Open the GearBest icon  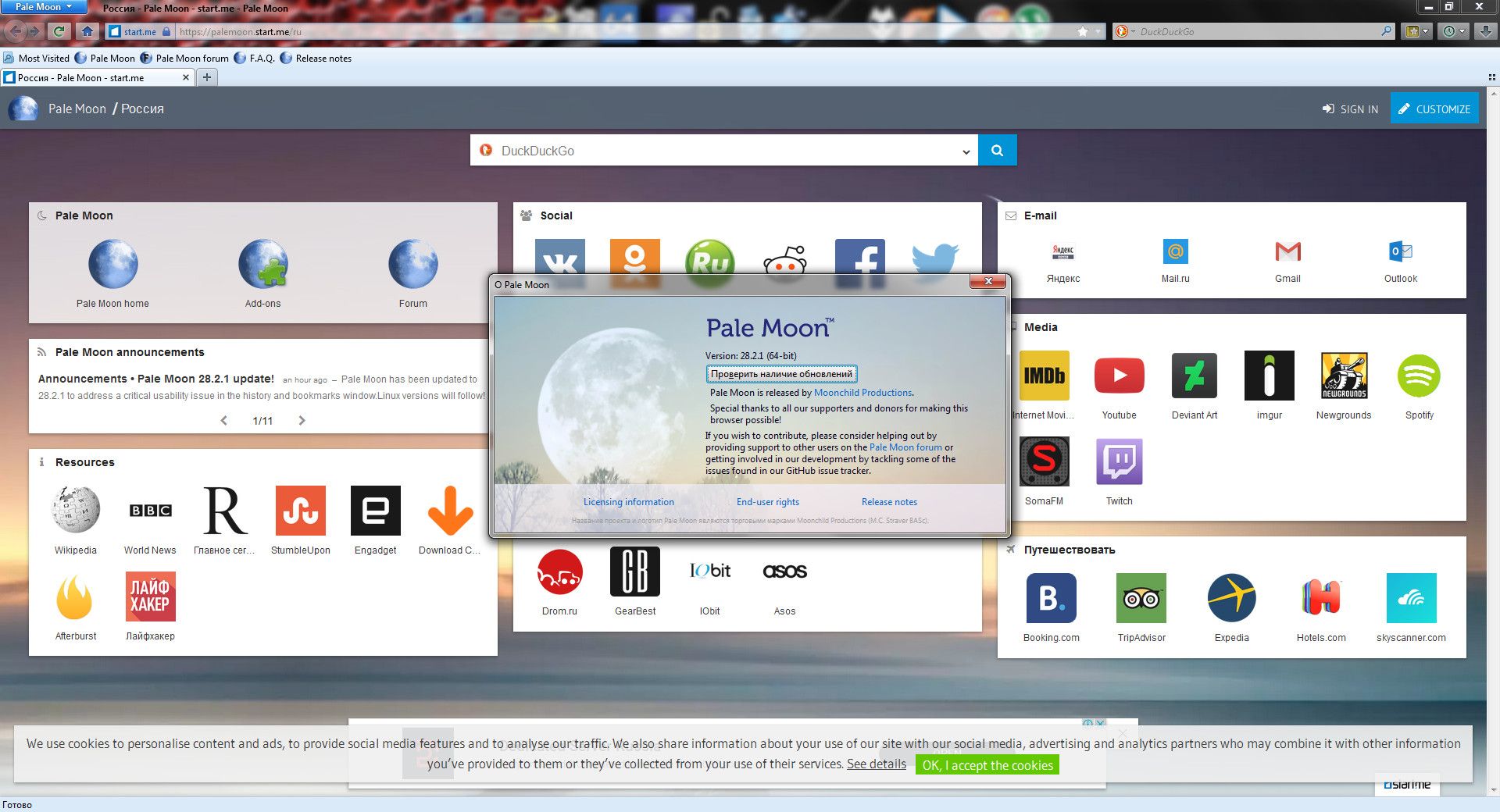pyautogui.click(x=634, y=572)
